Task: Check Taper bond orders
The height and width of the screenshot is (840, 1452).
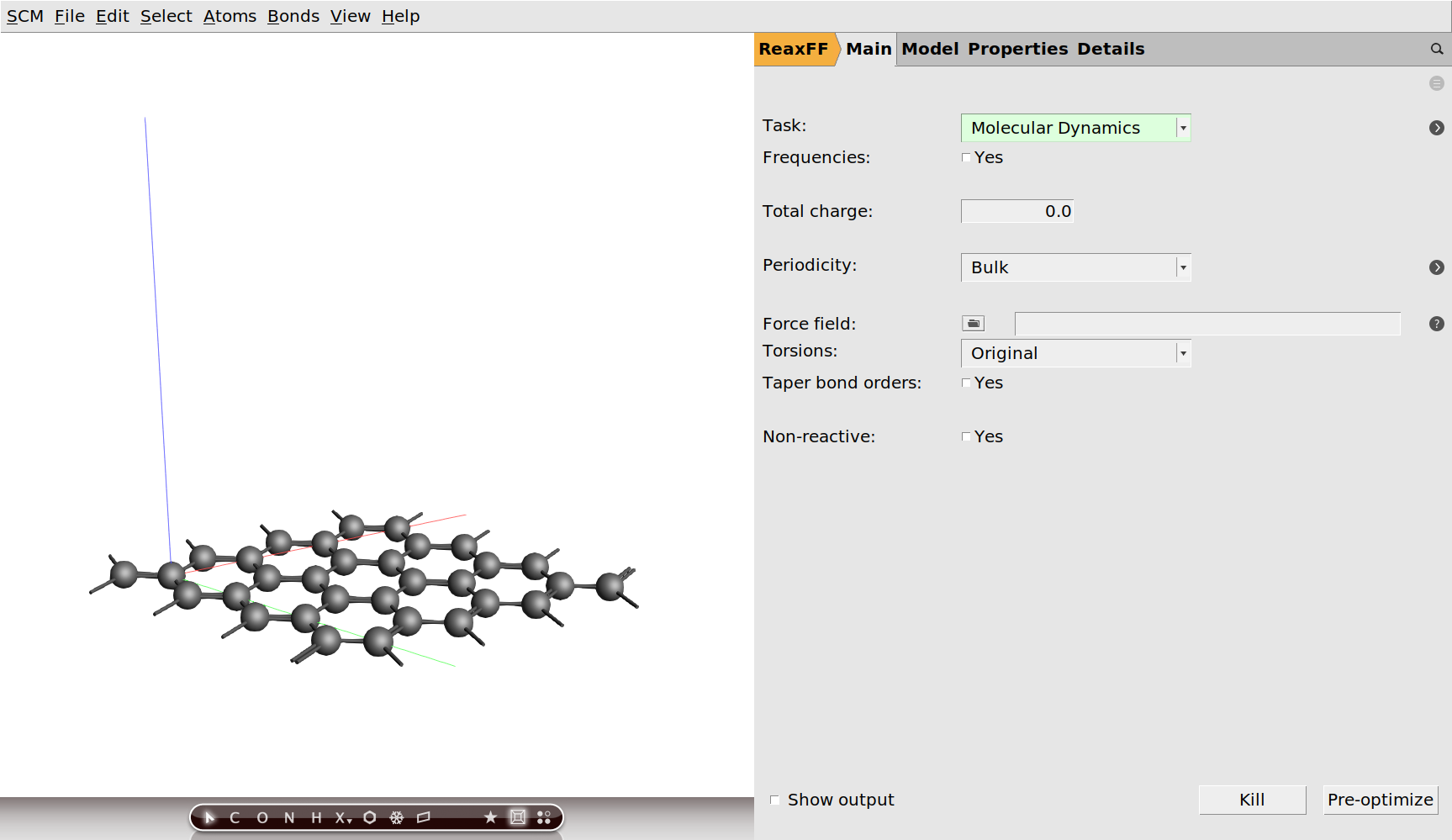Action: tap(966, 383)
